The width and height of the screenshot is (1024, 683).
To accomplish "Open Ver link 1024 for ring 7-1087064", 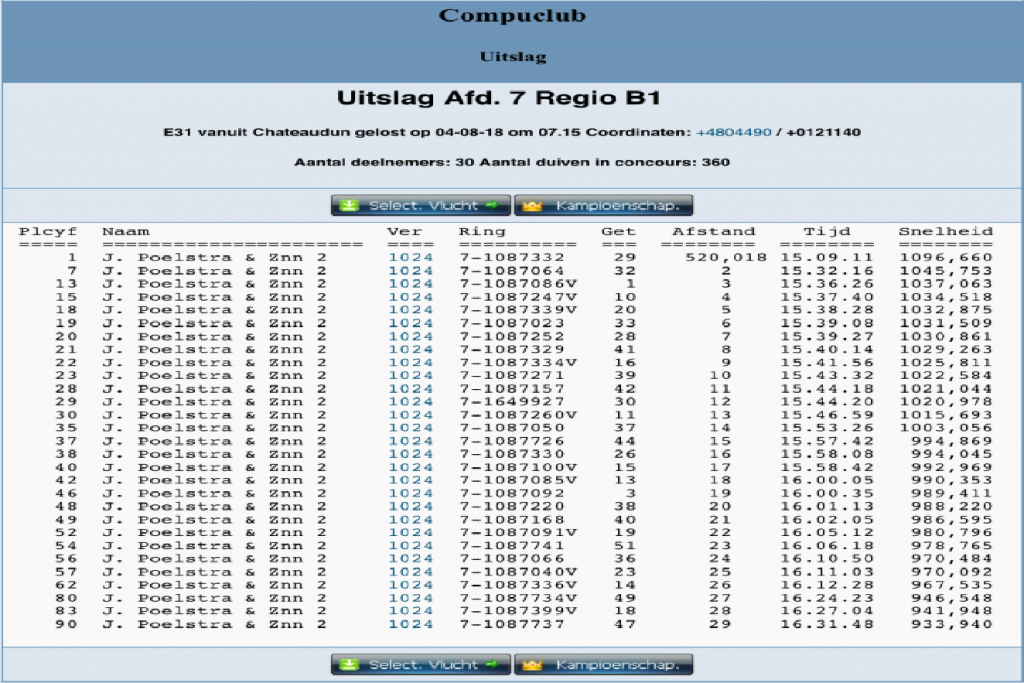I will click(x=410, y=271).
